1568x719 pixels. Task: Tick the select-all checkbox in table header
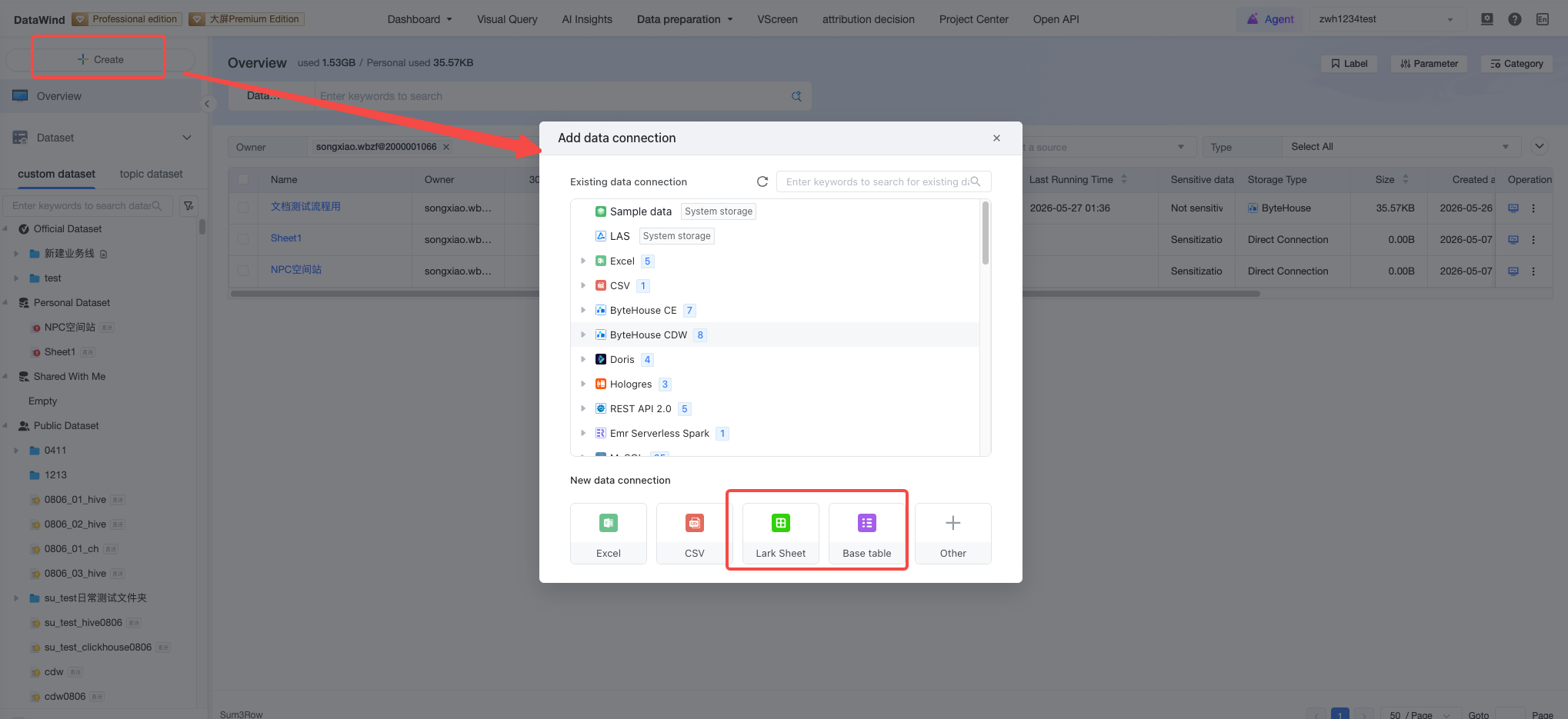tap(243, 179)
